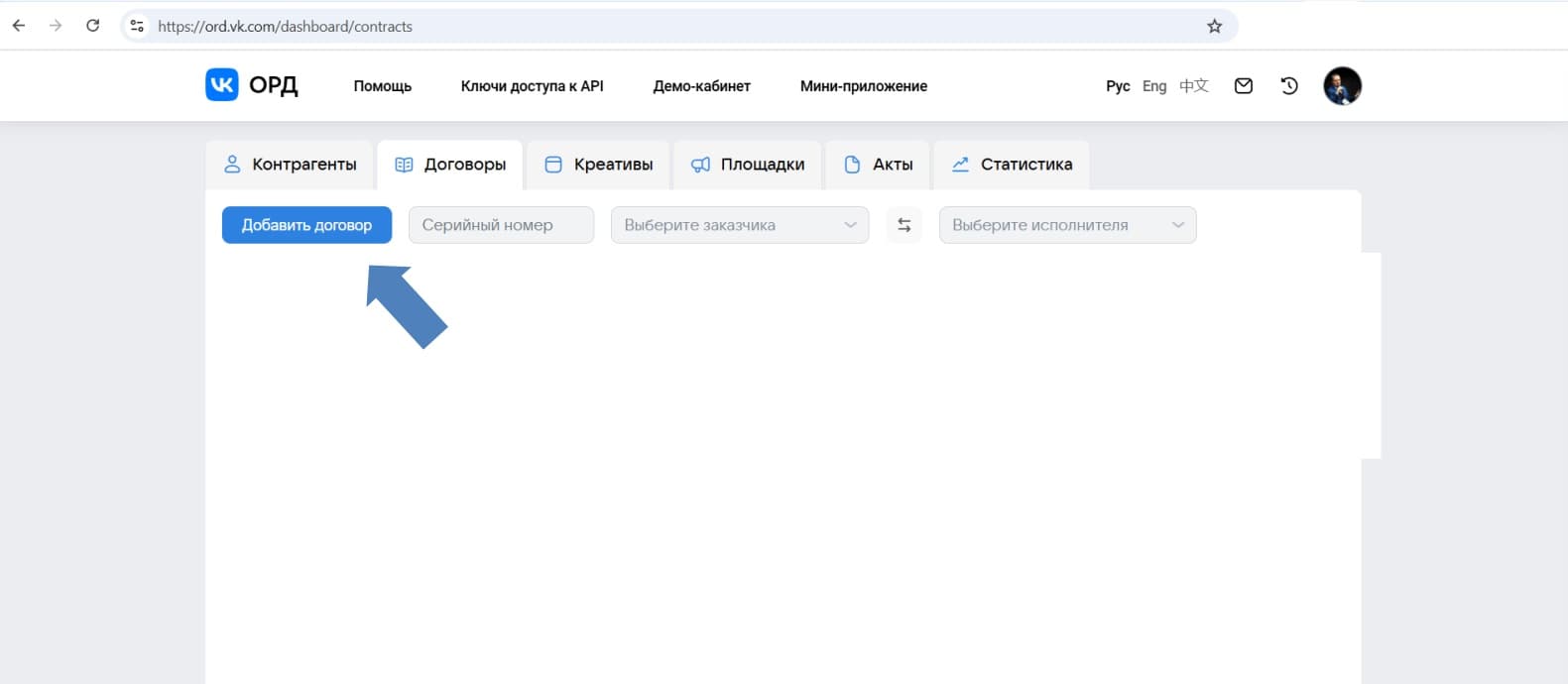Click the VK ОРД logo
This screenshot has height=684, width=1568.
[x=252, y=85]
